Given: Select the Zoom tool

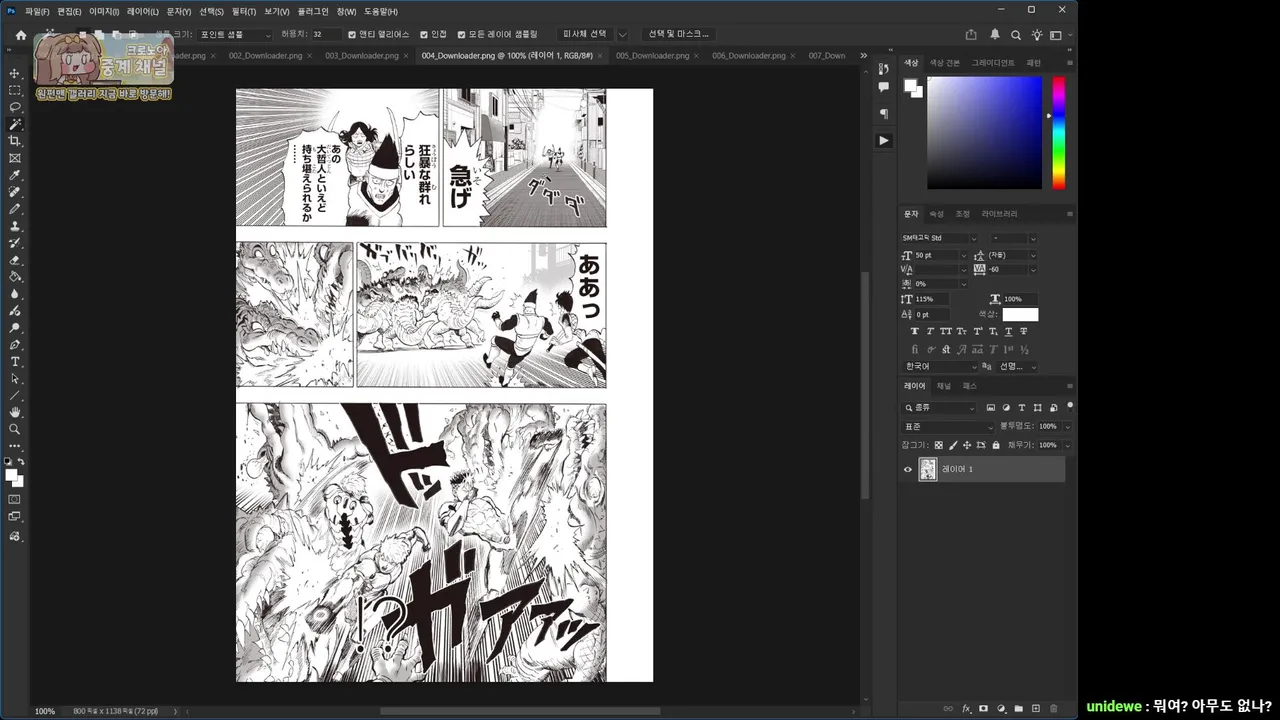Looking at the screenshot, I should [15, 429].
